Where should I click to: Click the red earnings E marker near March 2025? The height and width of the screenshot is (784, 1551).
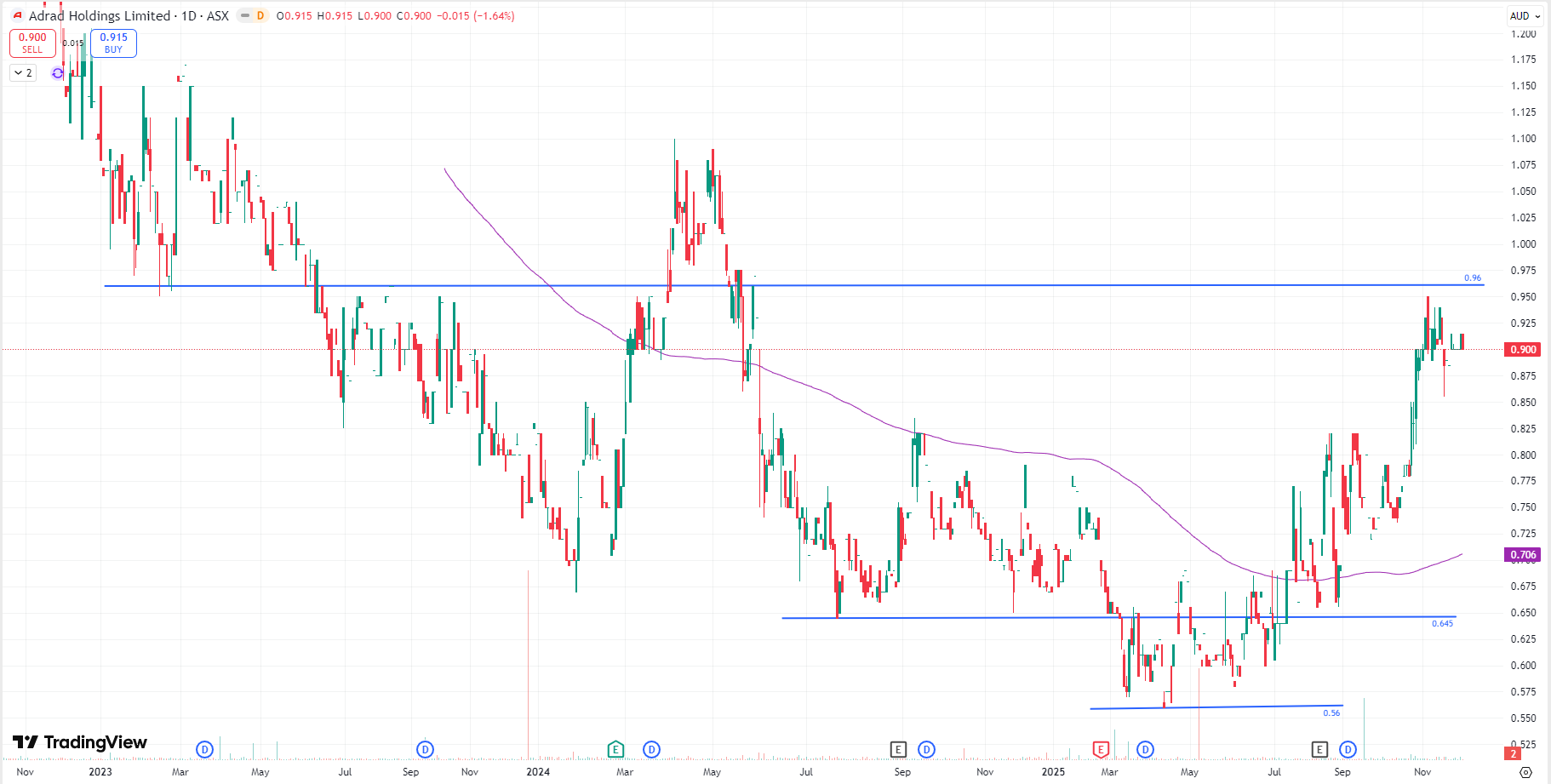(1101, 749)
